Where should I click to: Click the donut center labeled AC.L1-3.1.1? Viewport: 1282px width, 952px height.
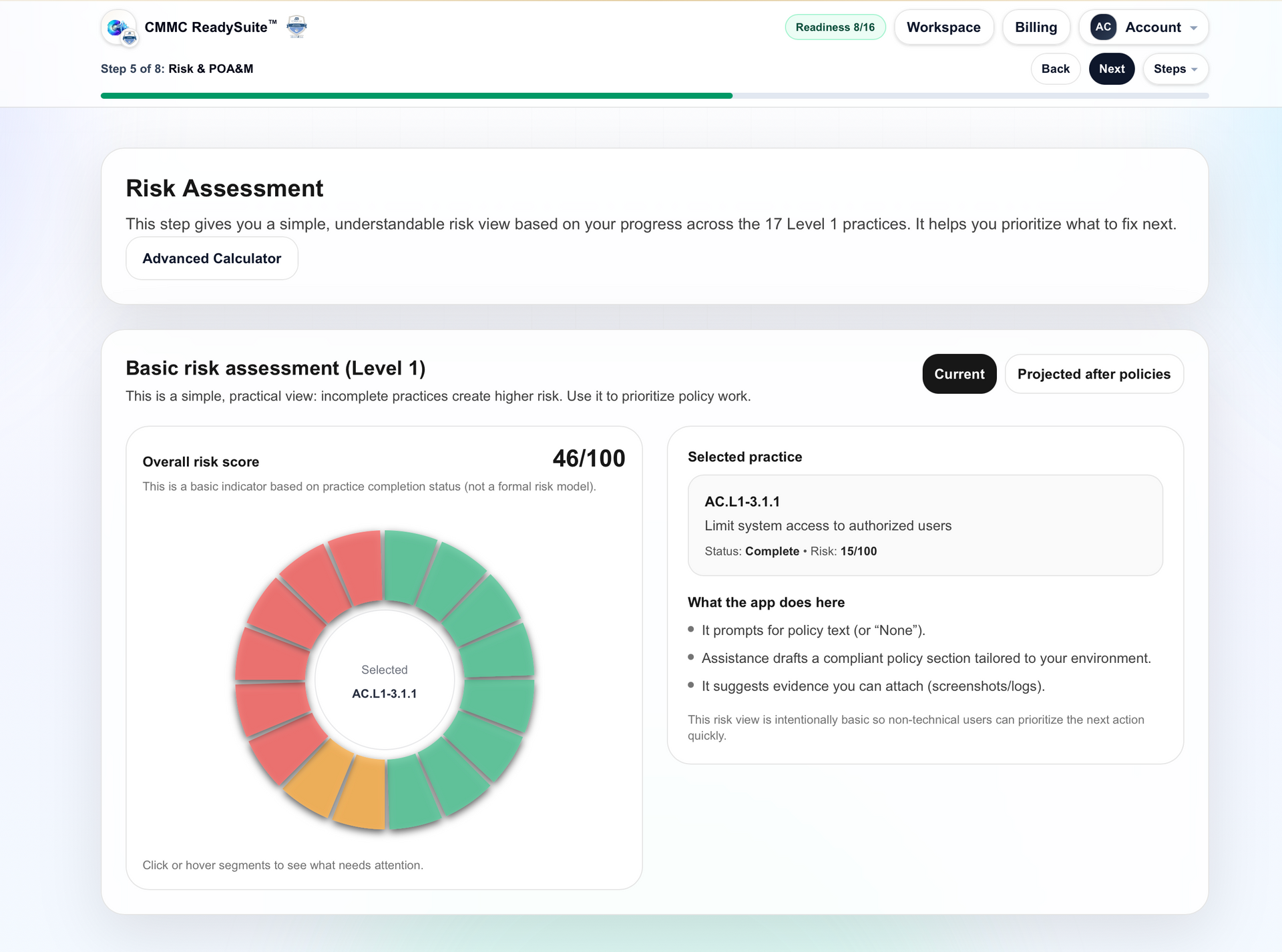pos(385,681)
